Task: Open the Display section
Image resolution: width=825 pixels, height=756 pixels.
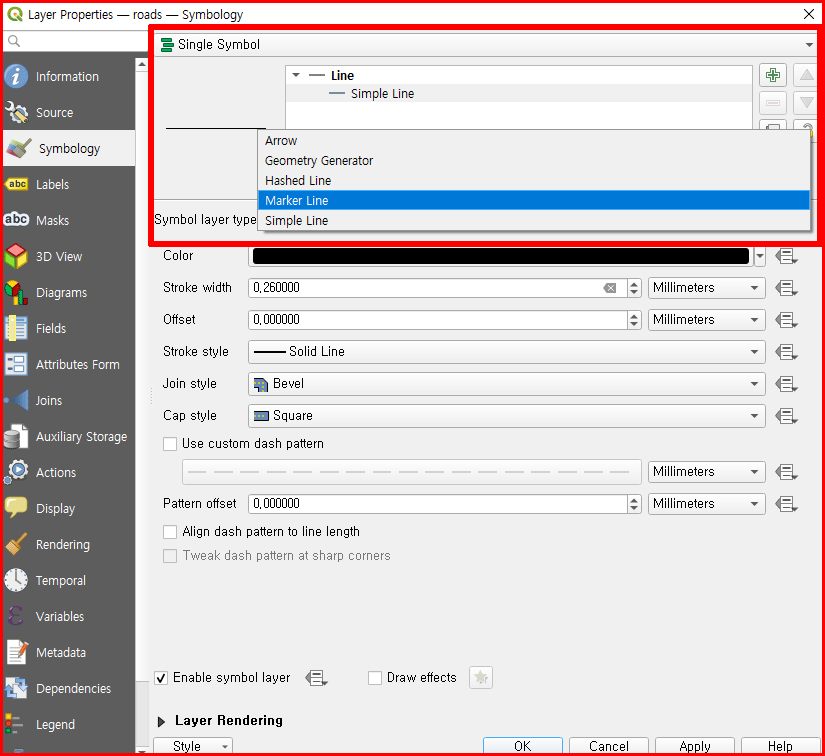Action: click(x=68, y=509)
